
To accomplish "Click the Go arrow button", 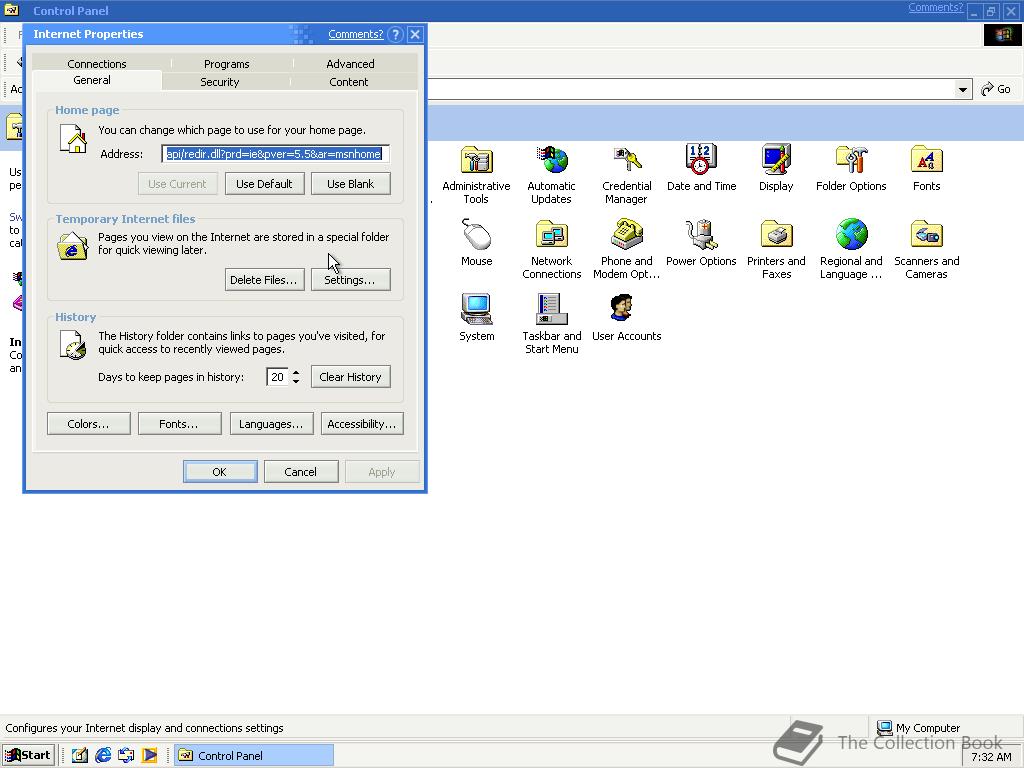I will (996, 89).
